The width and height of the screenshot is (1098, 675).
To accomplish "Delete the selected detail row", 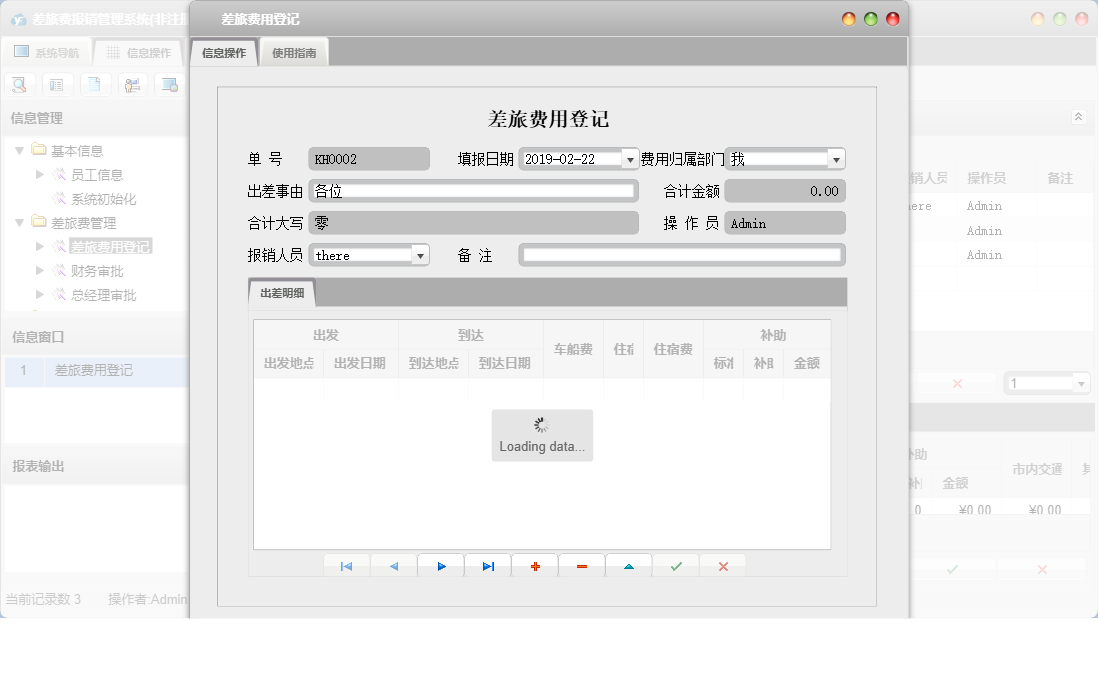I will [x=581, y=565].
